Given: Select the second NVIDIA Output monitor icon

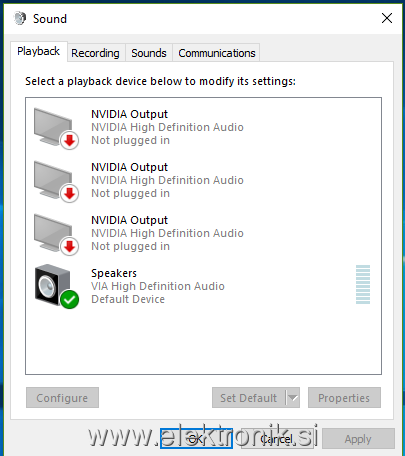Looking at the screenshot, I should point(56,181).
